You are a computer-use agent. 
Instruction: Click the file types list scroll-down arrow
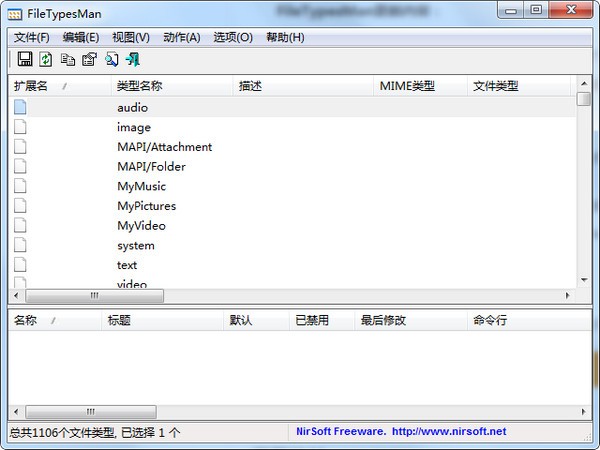584,280
